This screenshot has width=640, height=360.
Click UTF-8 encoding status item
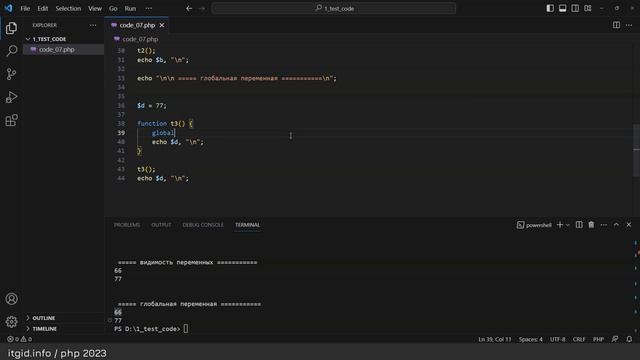click(558, 339)
